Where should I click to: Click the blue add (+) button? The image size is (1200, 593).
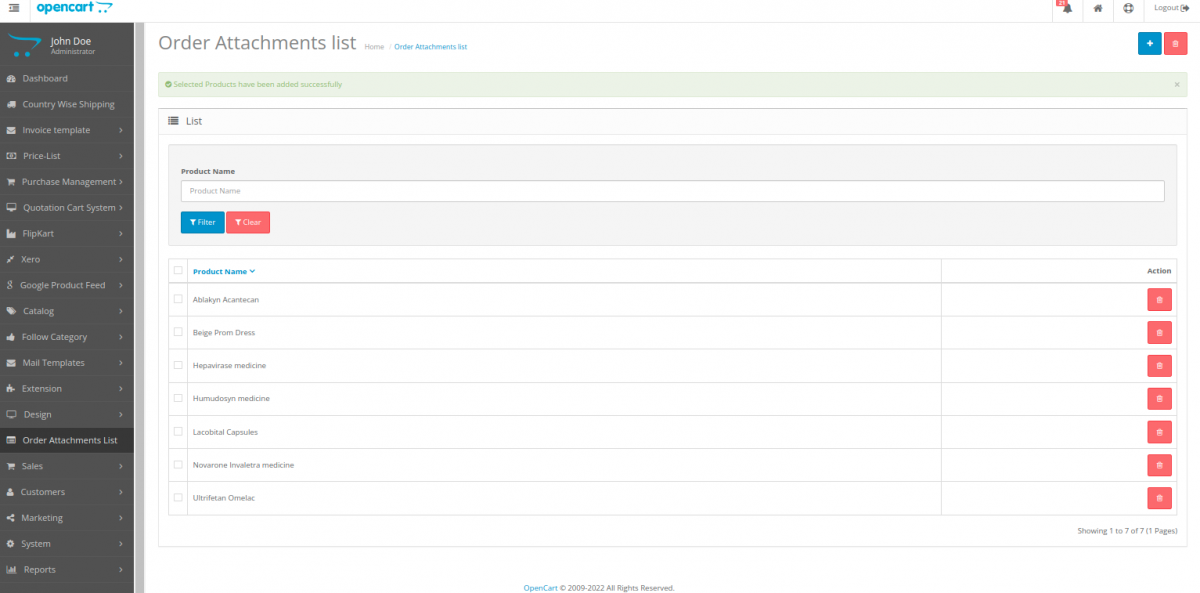(x=1149, y=43)
